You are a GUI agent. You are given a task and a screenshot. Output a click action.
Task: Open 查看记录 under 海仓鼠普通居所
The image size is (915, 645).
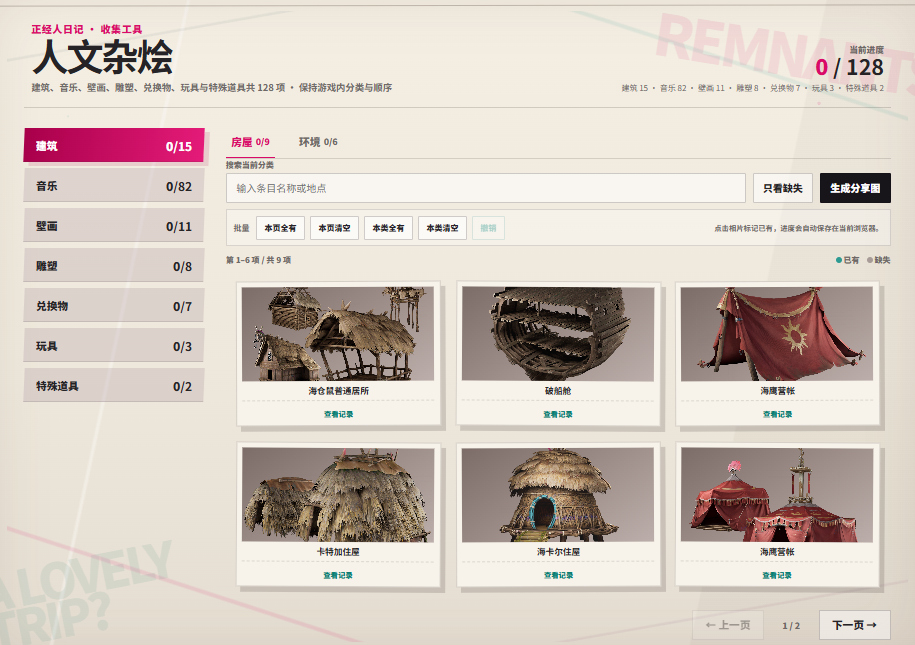[x=338, y=414]
